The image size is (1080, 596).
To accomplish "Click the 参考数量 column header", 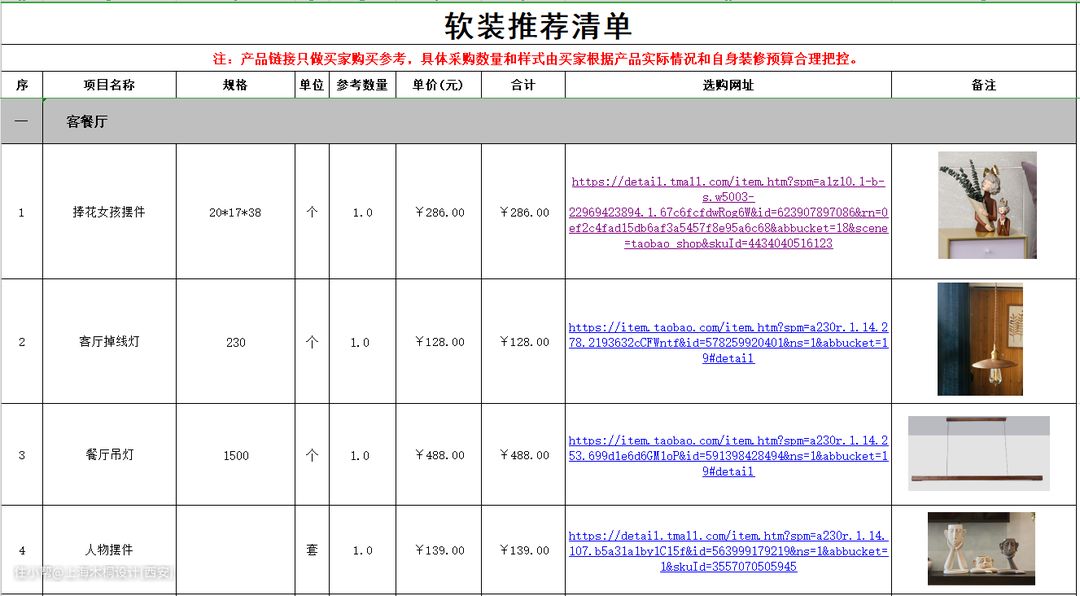I will coord(362,85).
